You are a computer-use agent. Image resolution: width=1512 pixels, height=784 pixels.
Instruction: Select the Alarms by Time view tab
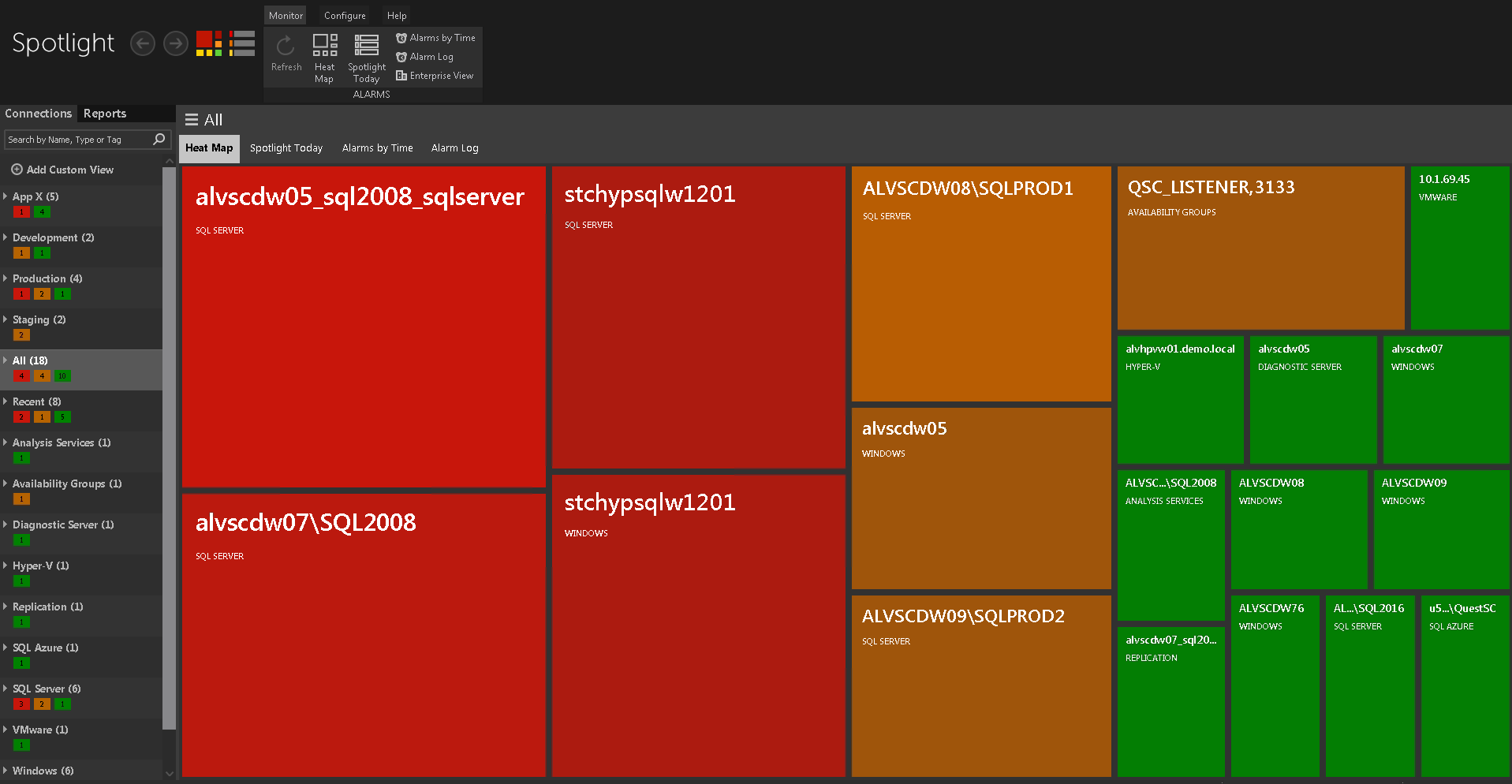377,148
